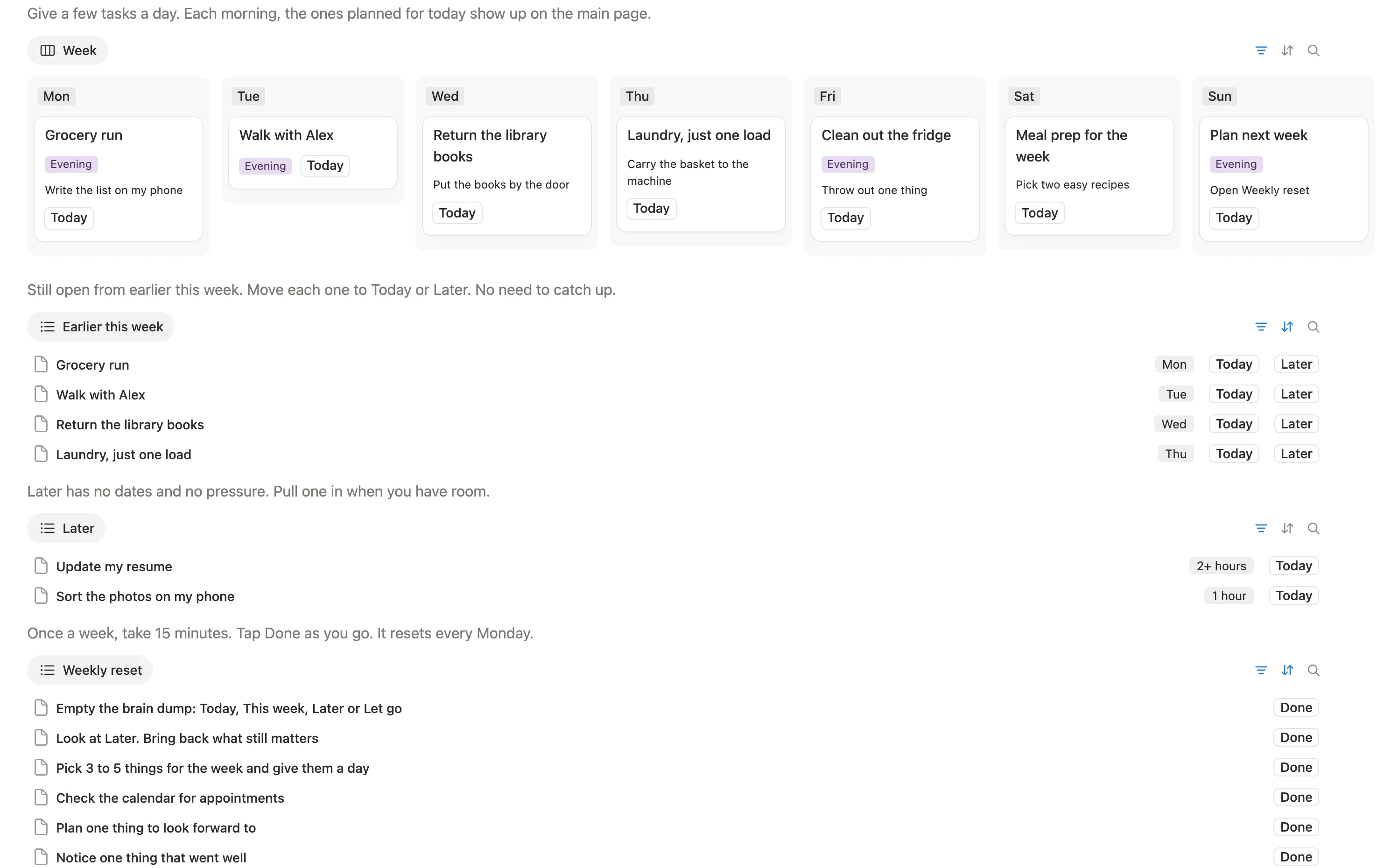Click the Evening tag on Plan next week
The height and width of the screenshot is (868, 1377).
(1236, 164)
